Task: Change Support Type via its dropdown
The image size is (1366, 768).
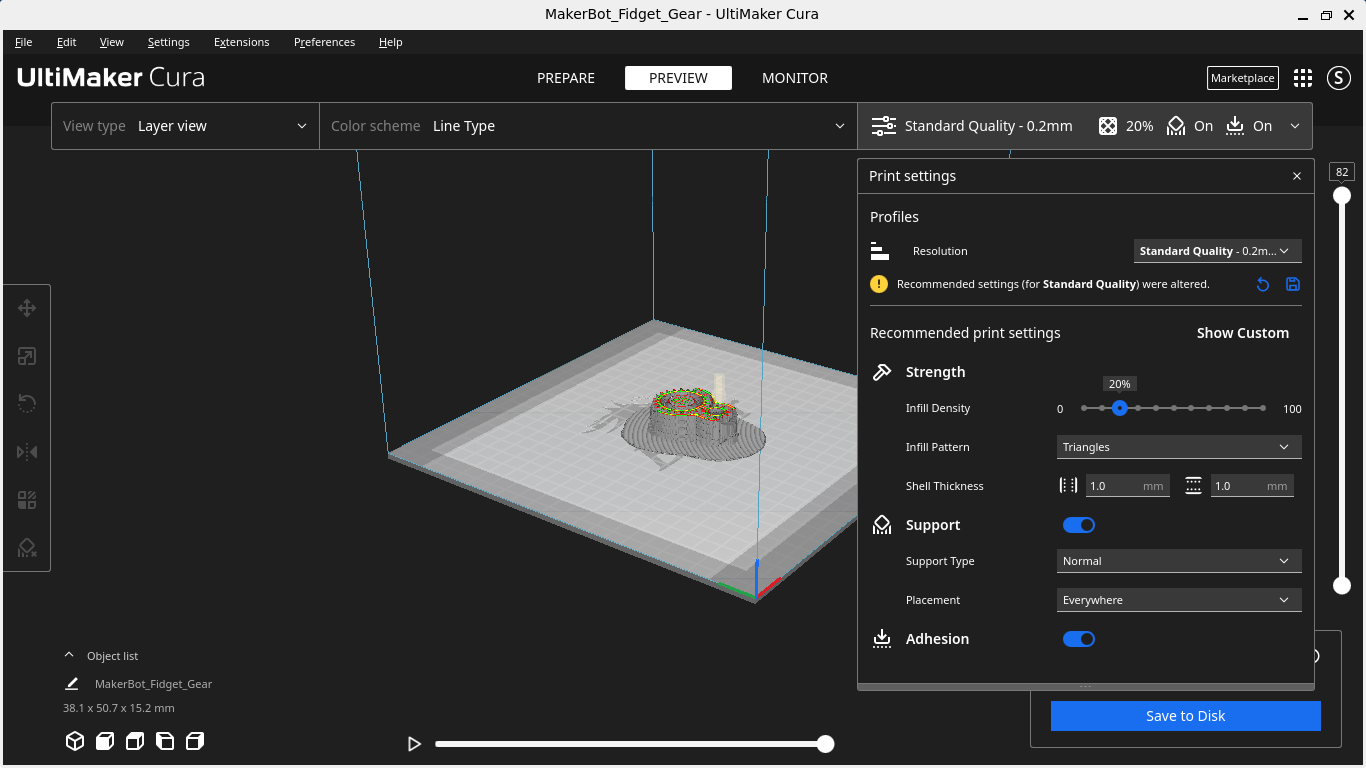Action: point(1178,561)
